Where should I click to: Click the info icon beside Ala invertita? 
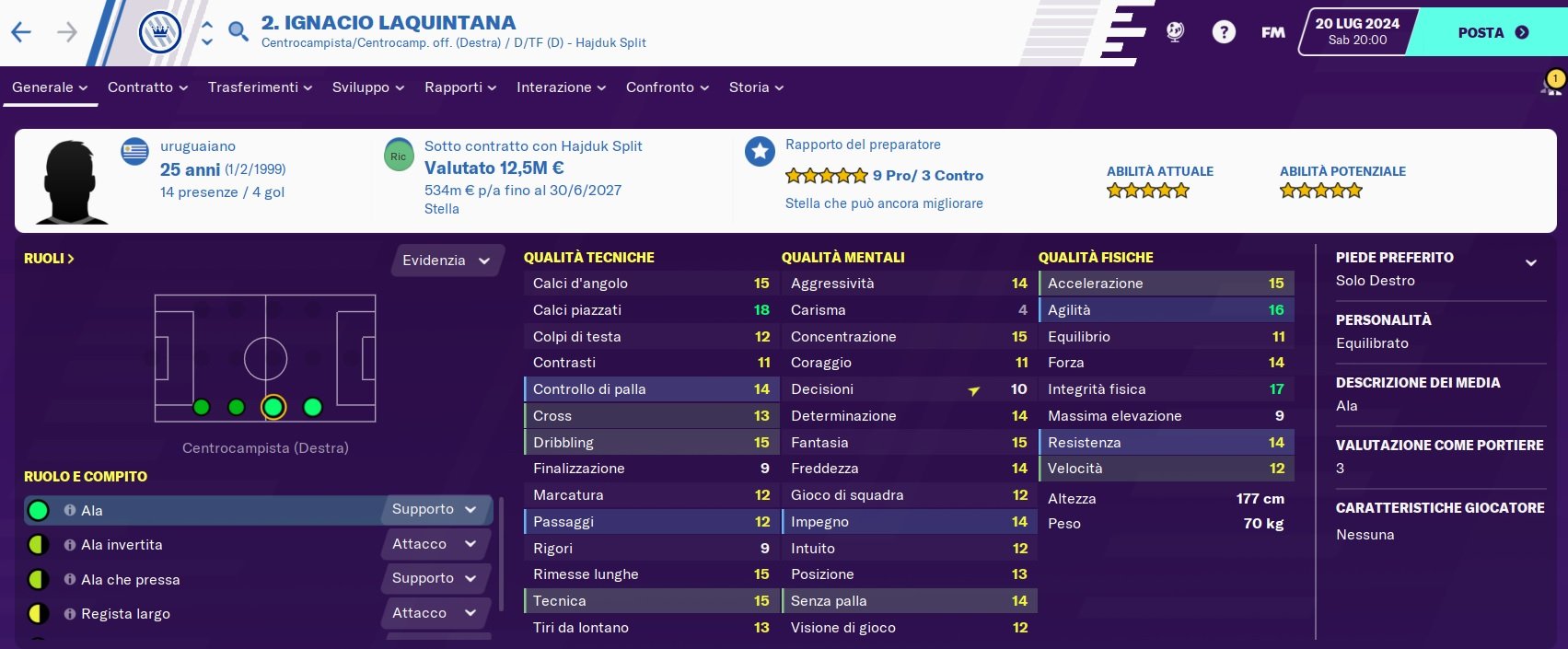[70, 545]
